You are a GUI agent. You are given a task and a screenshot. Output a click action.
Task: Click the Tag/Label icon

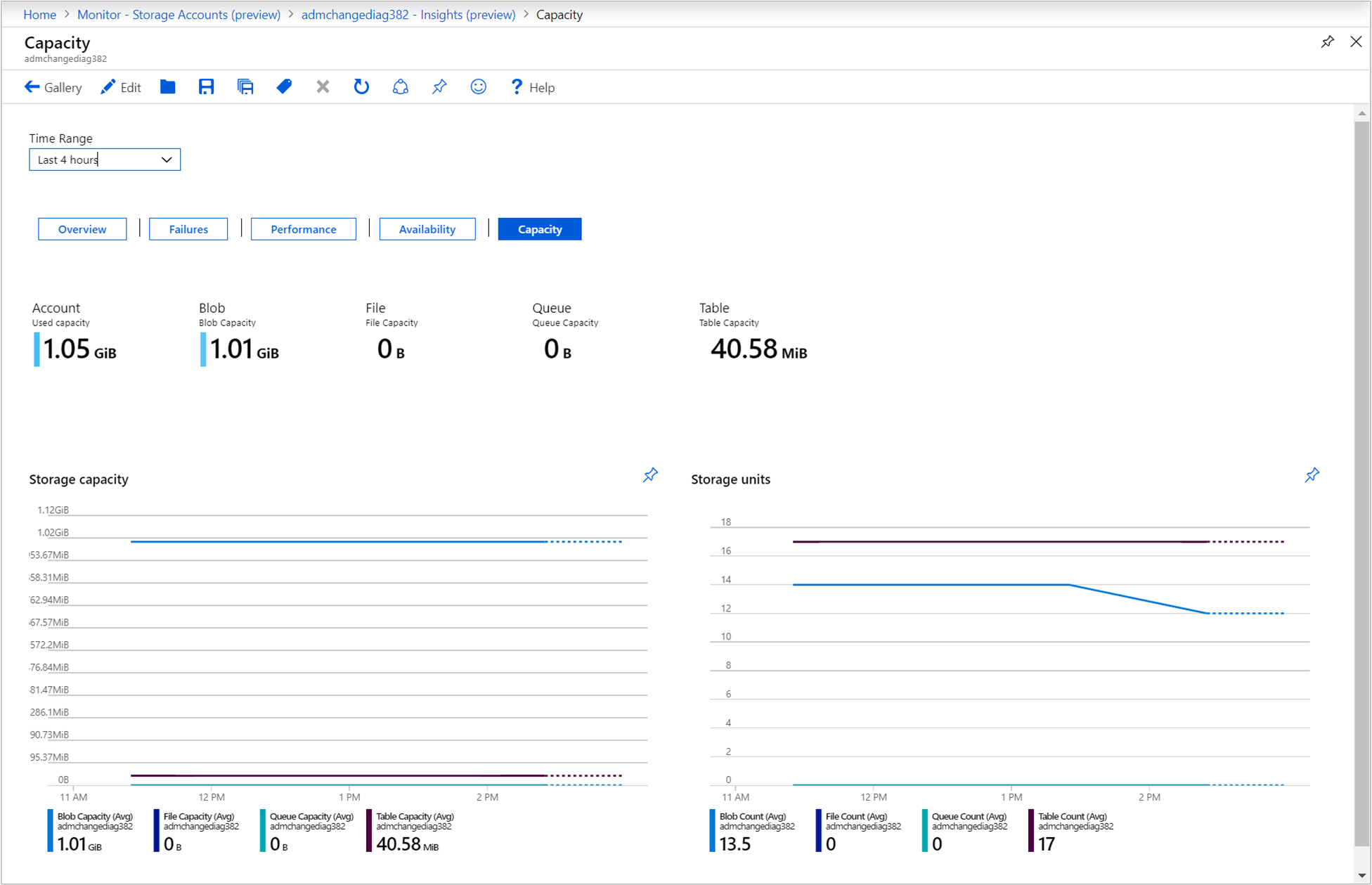(283, 87)
